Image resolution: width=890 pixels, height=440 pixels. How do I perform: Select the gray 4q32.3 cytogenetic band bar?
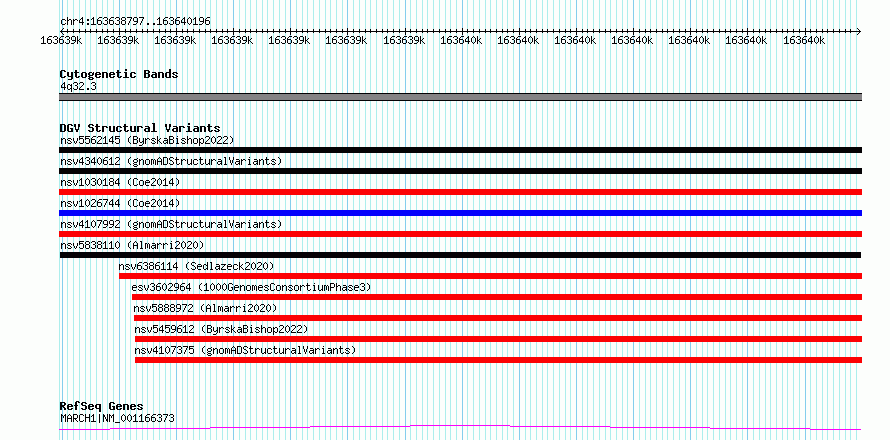[x=460, y=97]
